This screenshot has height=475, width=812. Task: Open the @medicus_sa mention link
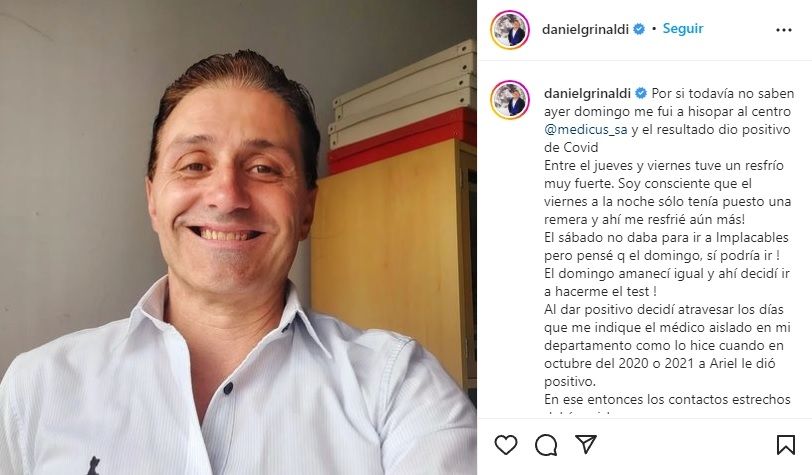pyautogui.click(x=585, y=129)
